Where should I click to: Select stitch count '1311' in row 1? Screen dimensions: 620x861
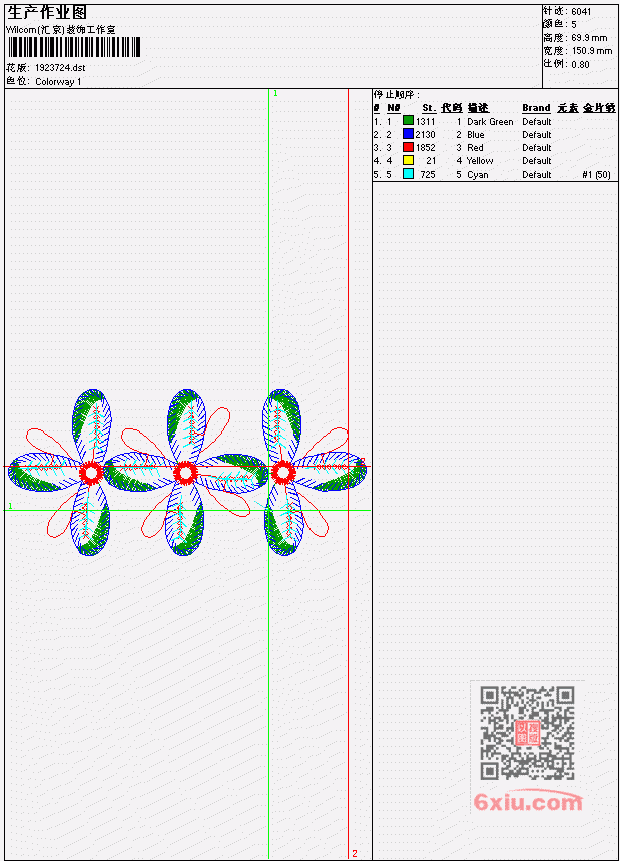click(x=426, y=122)
